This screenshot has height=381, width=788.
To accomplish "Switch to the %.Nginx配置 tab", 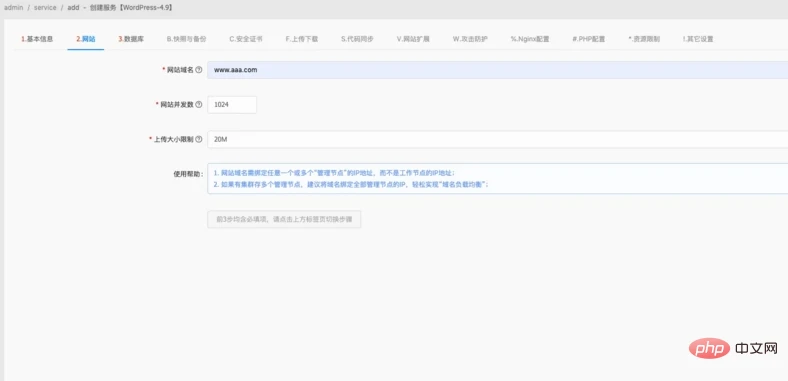I will tap(530, 39).
